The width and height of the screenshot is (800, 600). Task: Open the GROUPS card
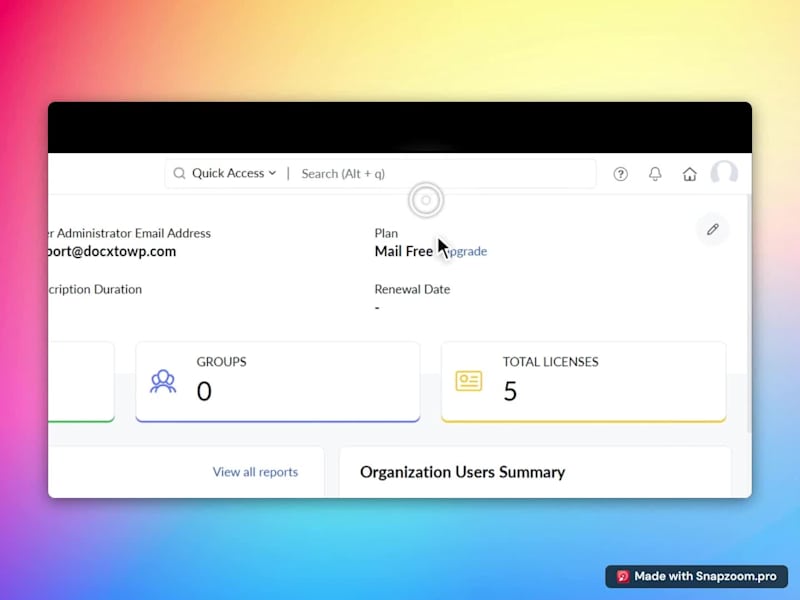click(278, 382)
